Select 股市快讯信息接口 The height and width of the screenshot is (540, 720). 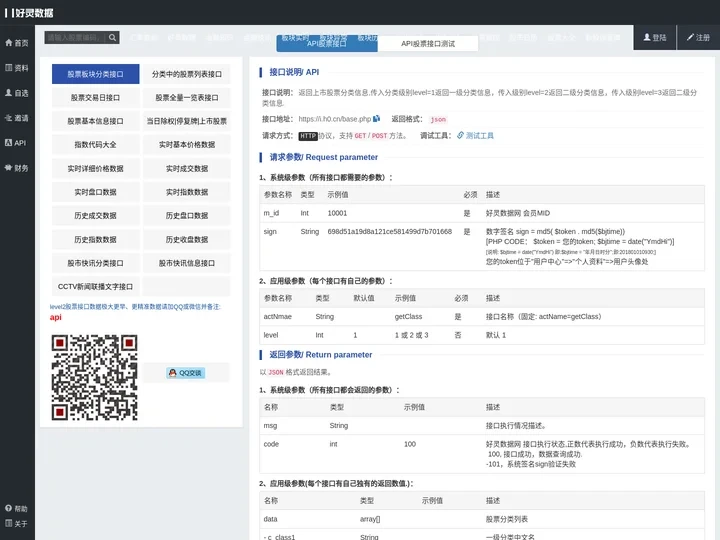[x=187, y=263]
